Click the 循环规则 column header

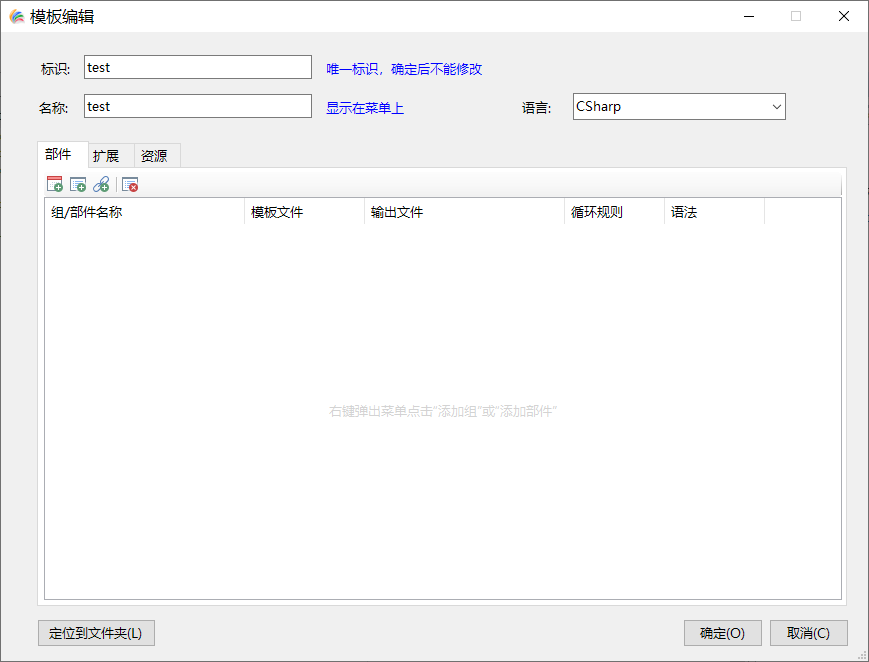point(615,212)
